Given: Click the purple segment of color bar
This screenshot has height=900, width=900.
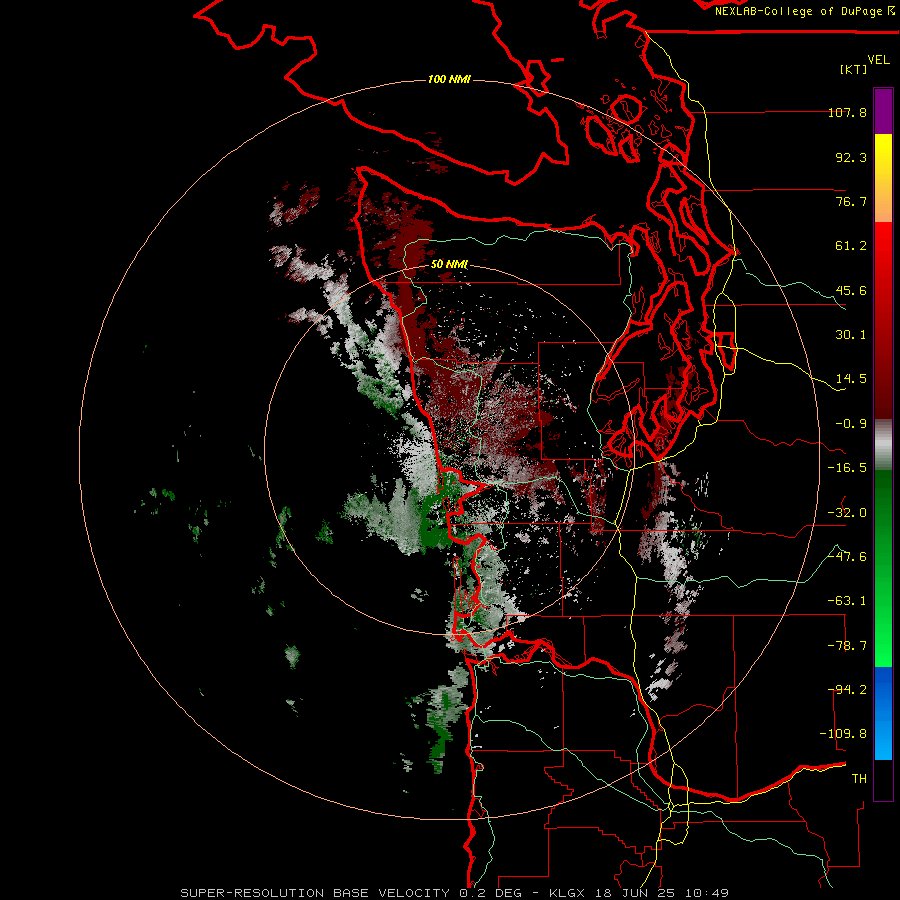Looking at the screenshot, I should click(883, 111).
